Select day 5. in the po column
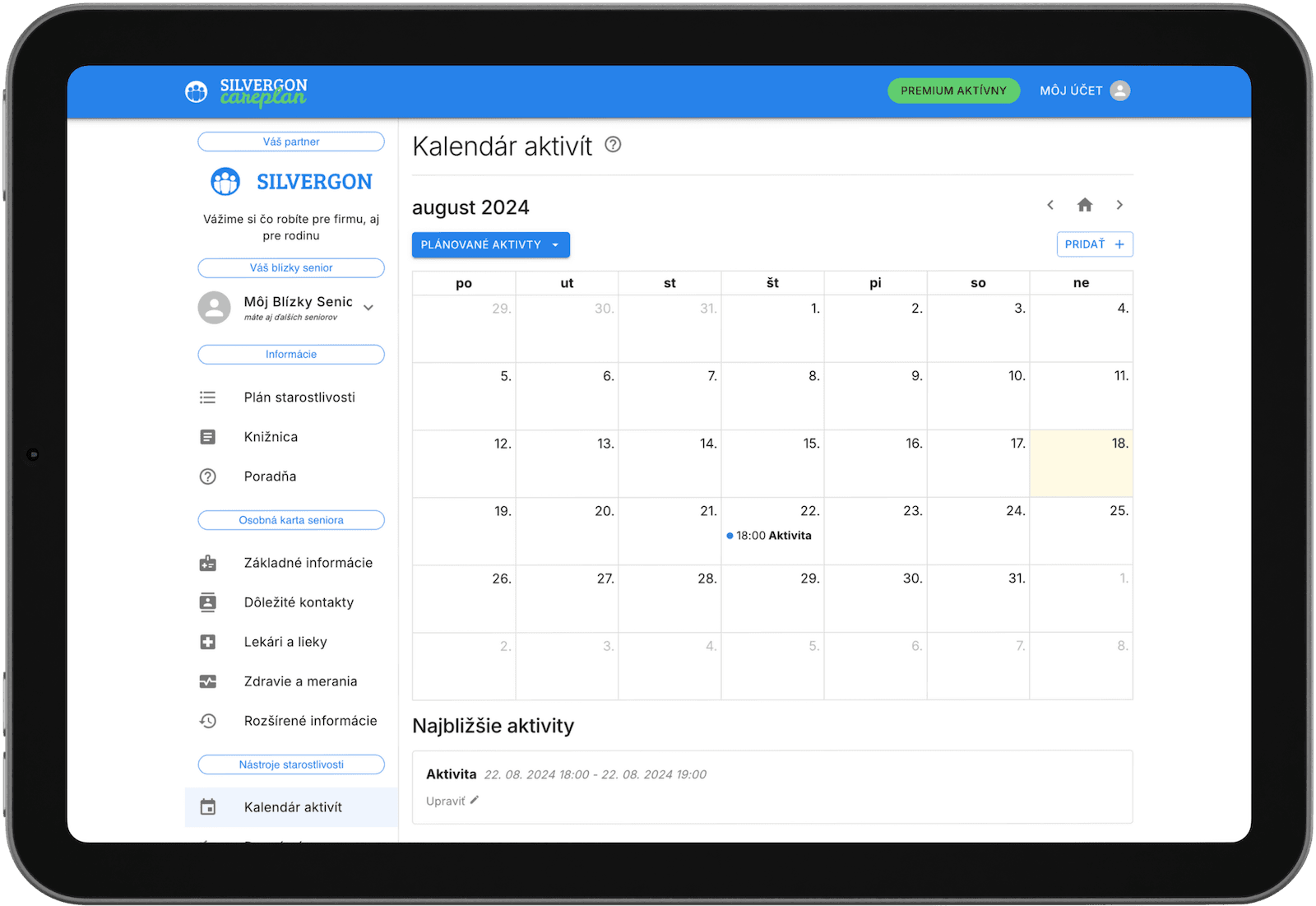 464,397
